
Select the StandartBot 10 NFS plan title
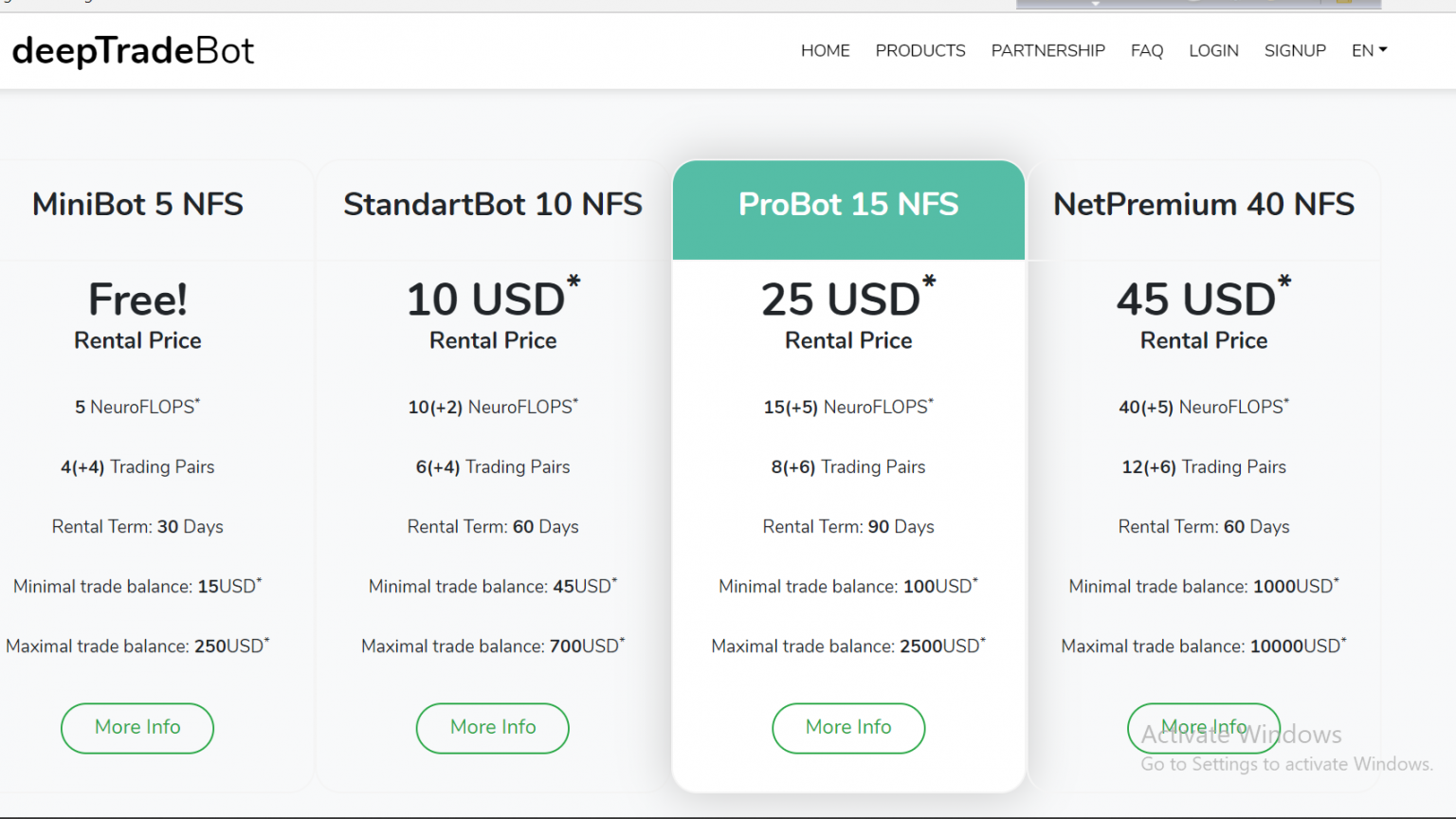pyautogui.click(x=493, y=205)
